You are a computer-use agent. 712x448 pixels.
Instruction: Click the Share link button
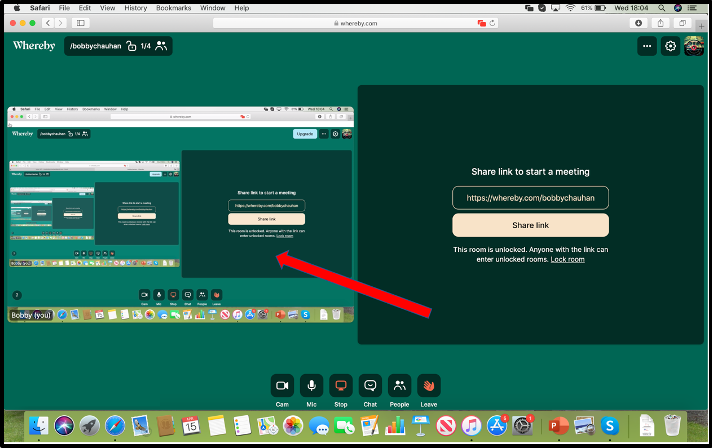(x=530, y=225)
